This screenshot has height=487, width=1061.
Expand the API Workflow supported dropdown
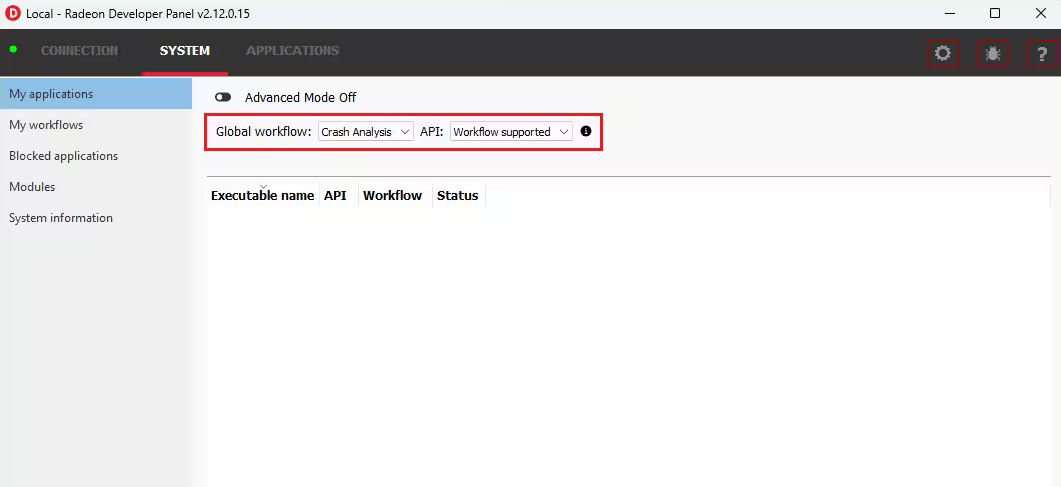click(x=511, y=131)
